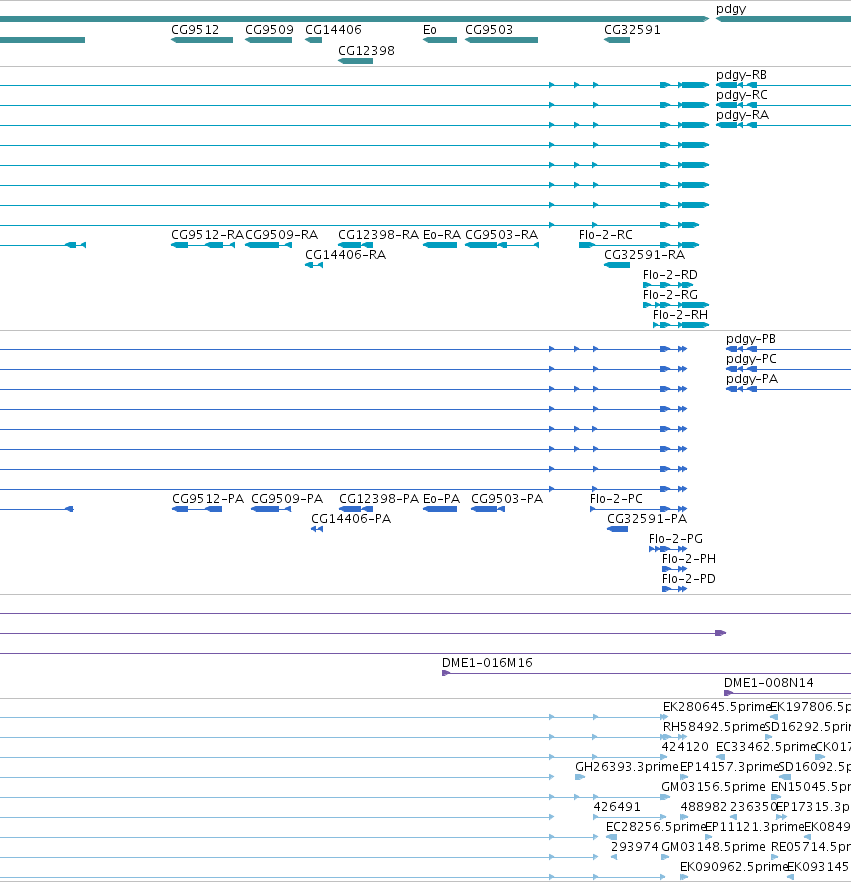Click the CG14406-PA protein feature
The image size is (851, 882).
317,529
